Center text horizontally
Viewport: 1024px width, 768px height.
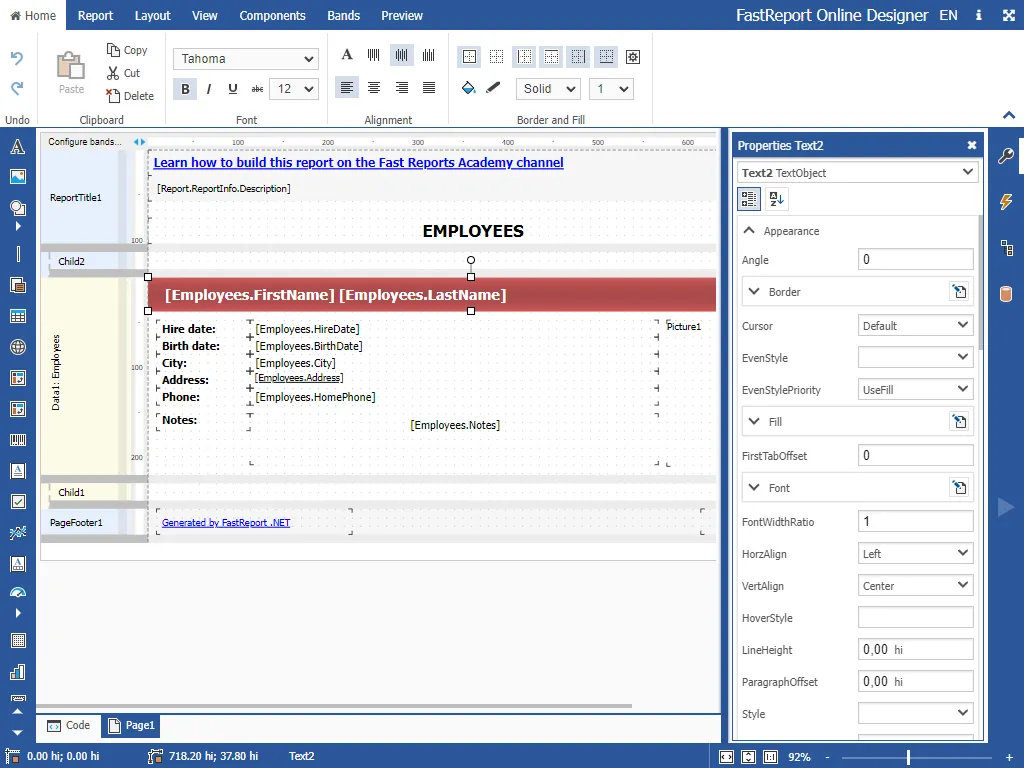tap(374, 88)
